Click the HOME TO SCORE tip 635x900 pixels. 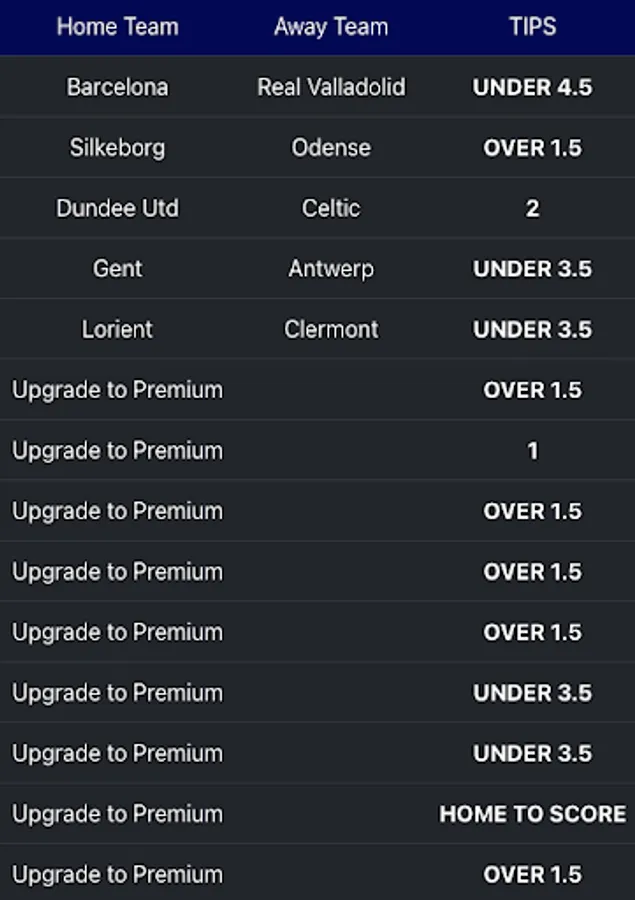pyautogui.click(x=532, y=814)
